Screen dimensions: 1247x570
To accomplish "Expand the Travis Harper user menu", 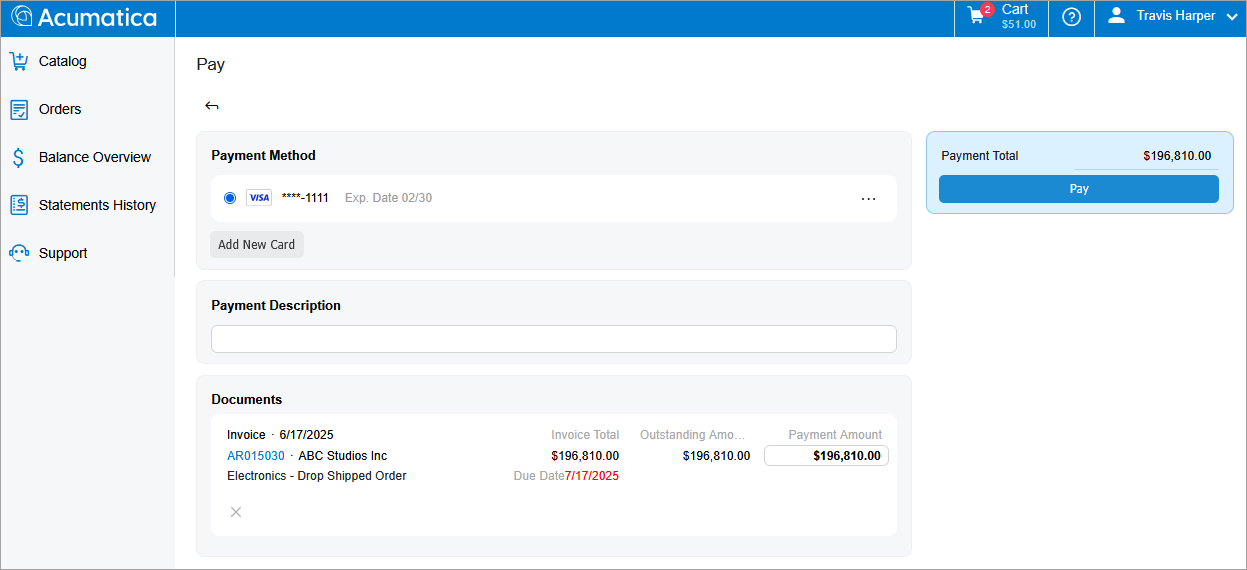I will [x=1175, y=17].
